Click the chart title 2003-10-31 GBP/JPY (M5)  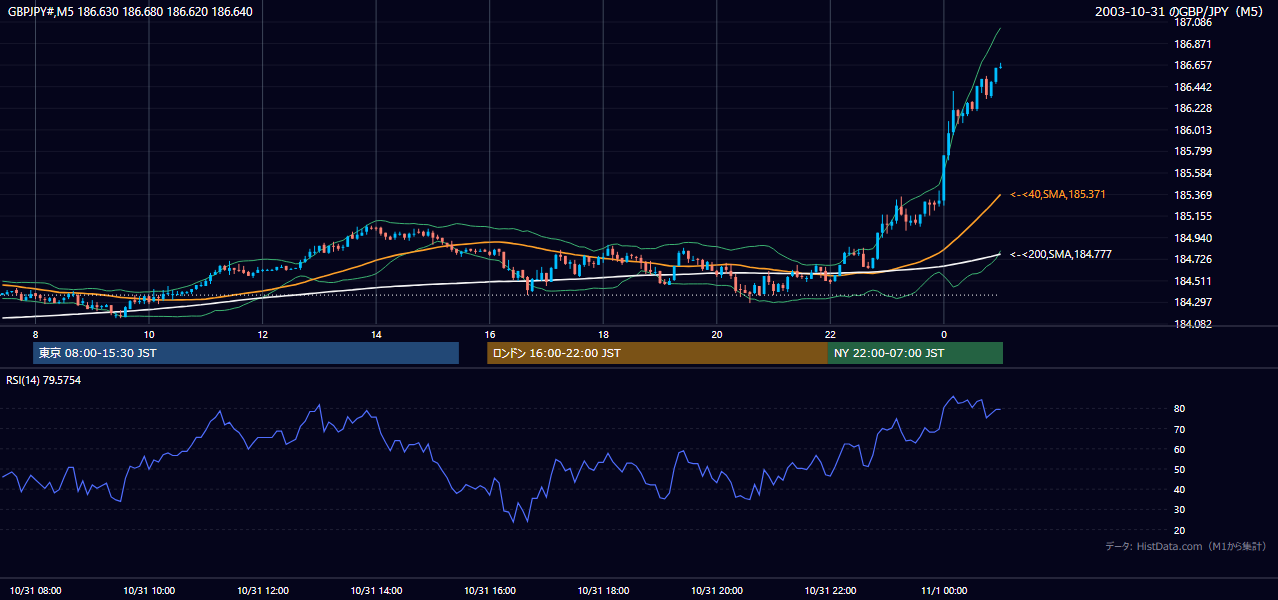(1180, 12)
